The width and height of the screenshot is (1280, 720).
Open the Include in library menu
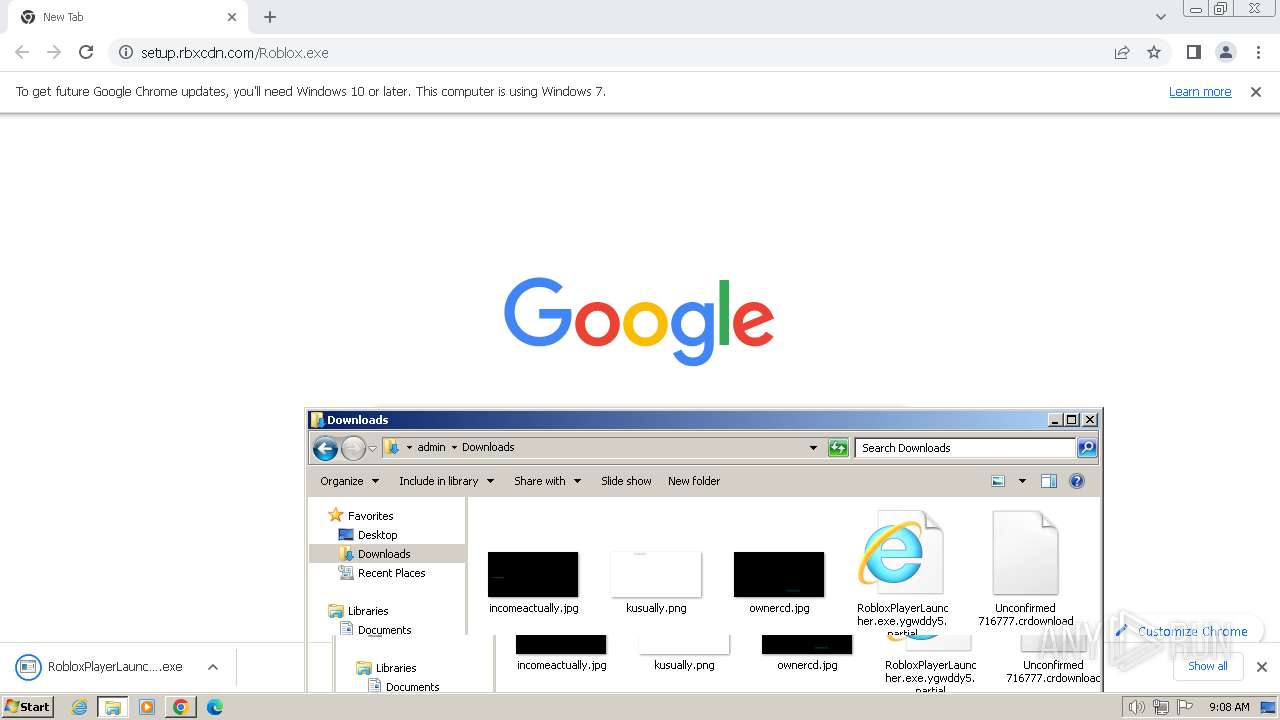click(447, 481)
